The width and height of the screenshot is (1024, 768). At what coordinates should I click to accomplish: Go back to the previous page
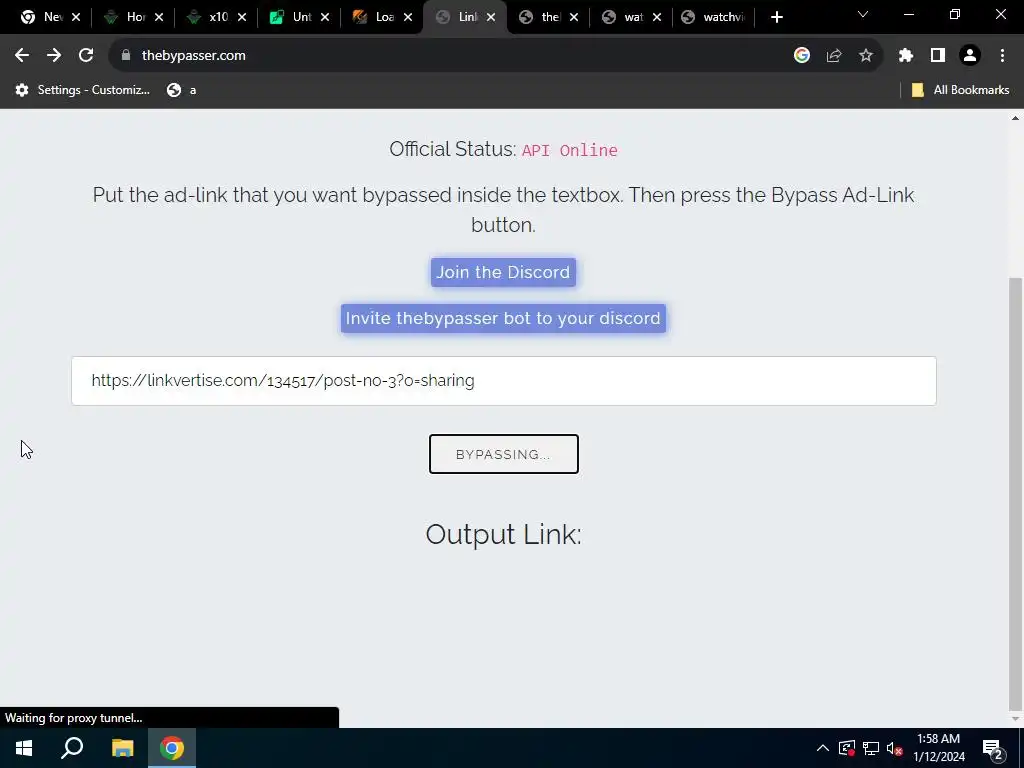coord(22,56)
